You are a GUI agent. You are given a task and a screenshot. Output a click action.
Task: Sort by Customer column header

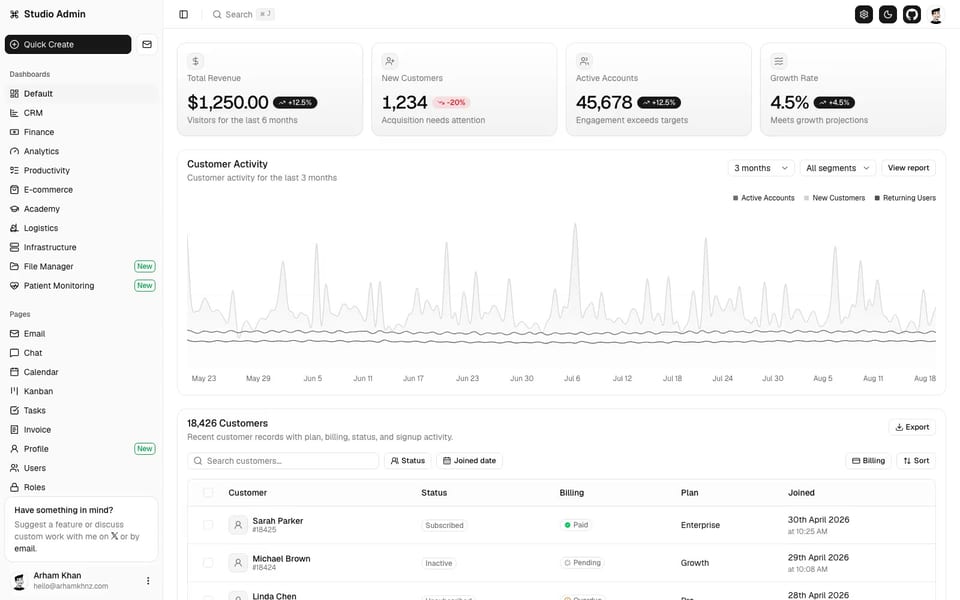coord(247,492)
